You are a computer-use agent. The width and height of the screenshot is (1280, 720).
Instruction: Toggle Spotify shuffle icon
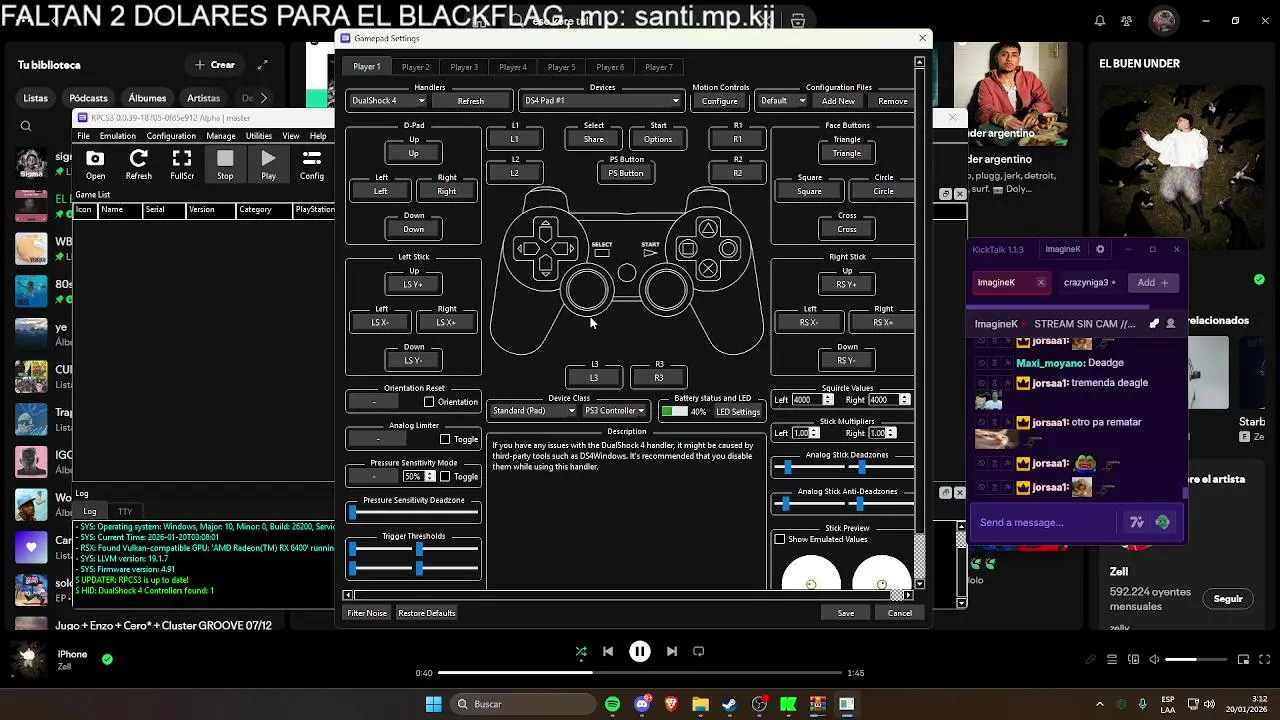pos(581,651)
